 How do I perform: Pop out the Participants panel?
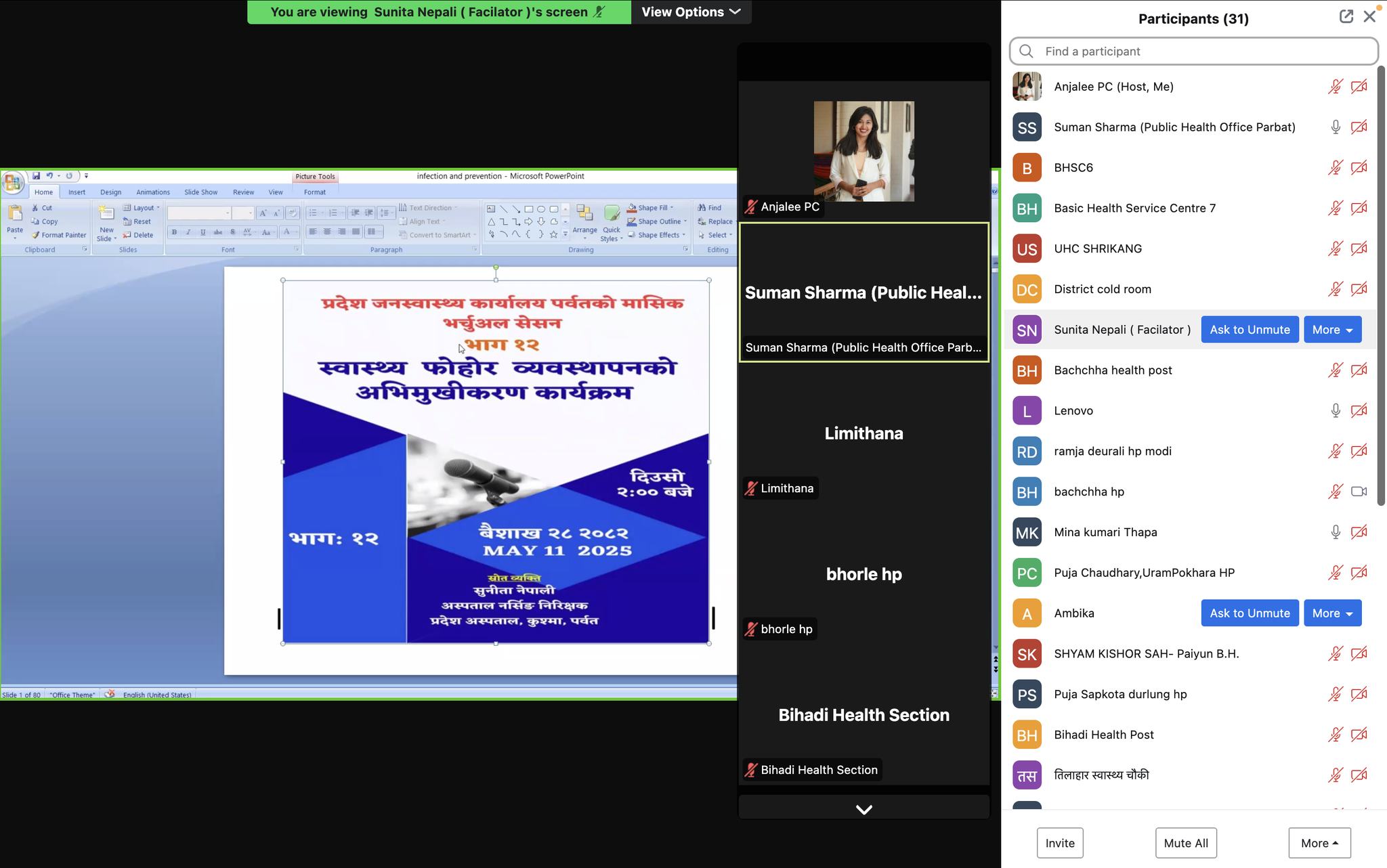tap(1346, 17)
